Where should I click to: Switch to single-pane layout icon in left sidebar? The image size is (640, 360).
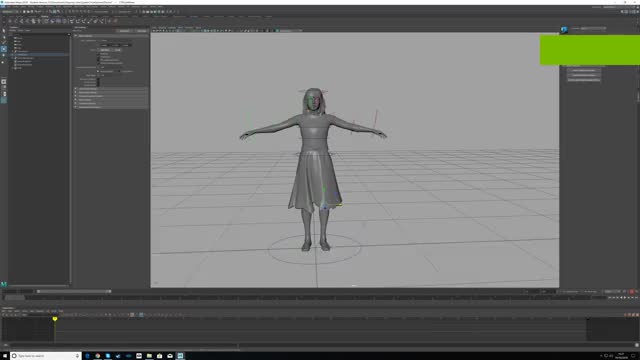[x=4, y=82]
